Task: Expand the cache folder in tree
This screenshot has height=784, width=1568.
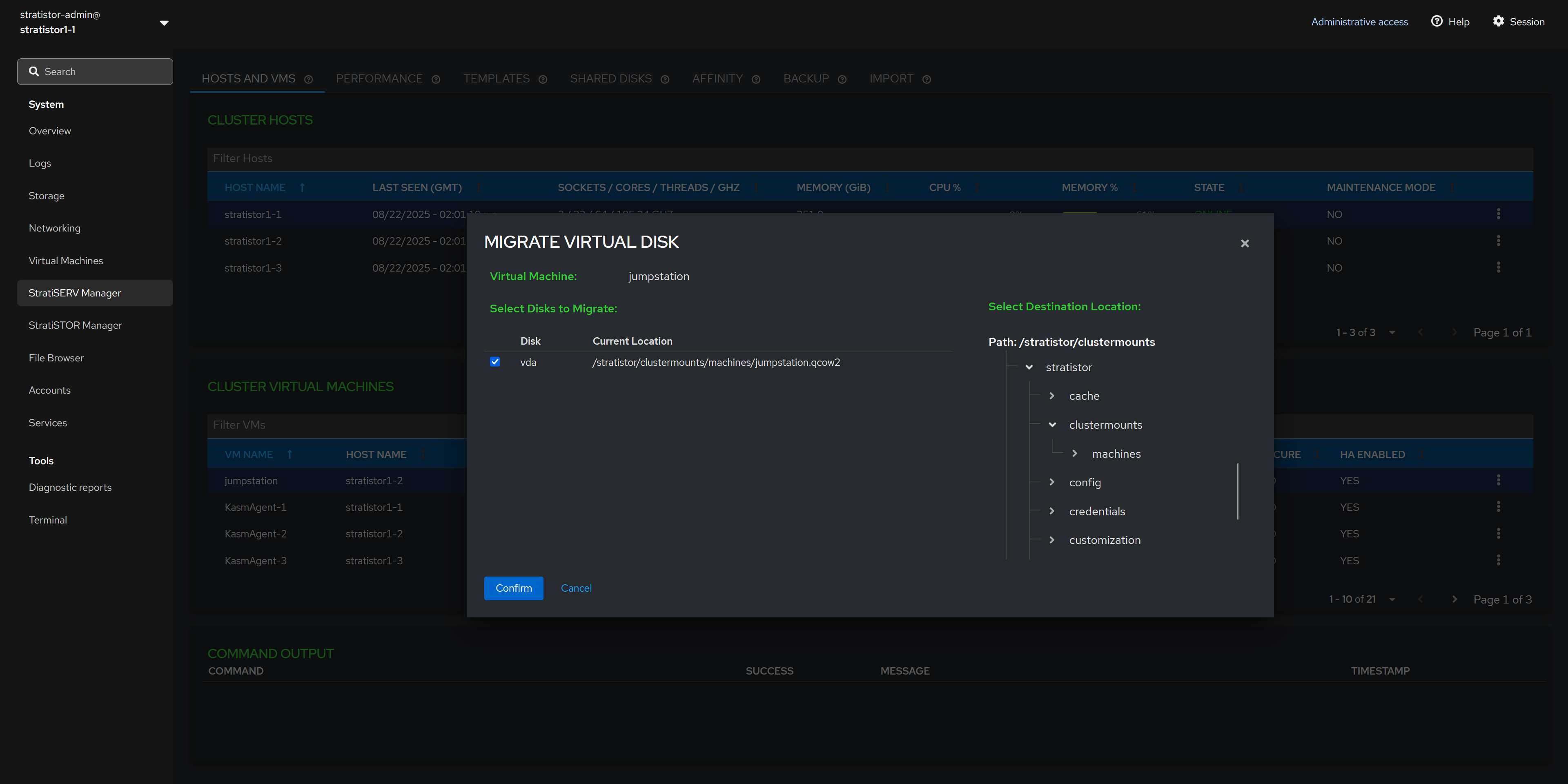Action: coord(1052,396)
